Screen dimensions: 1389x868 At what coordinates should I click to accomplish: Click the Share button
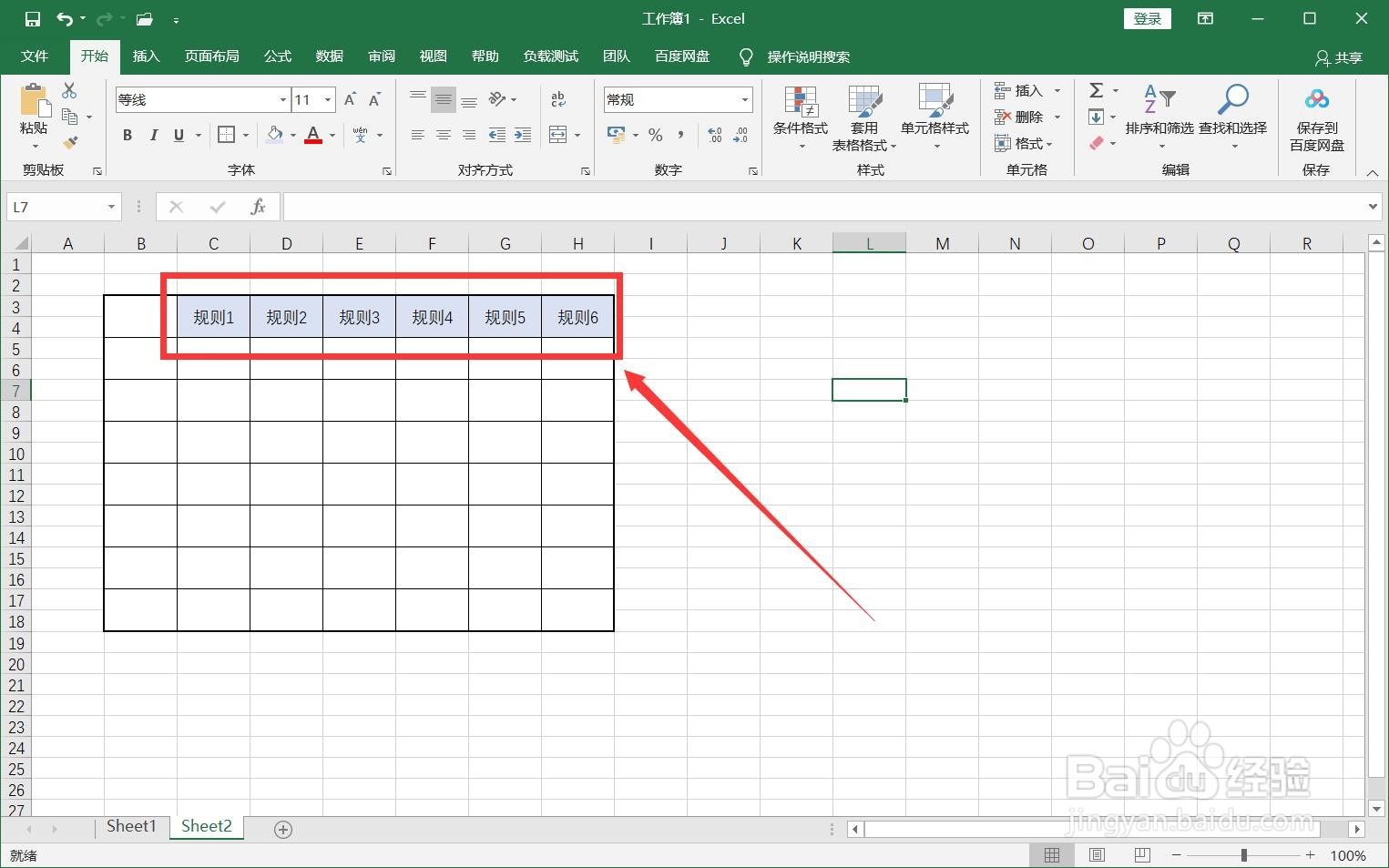1339,57
